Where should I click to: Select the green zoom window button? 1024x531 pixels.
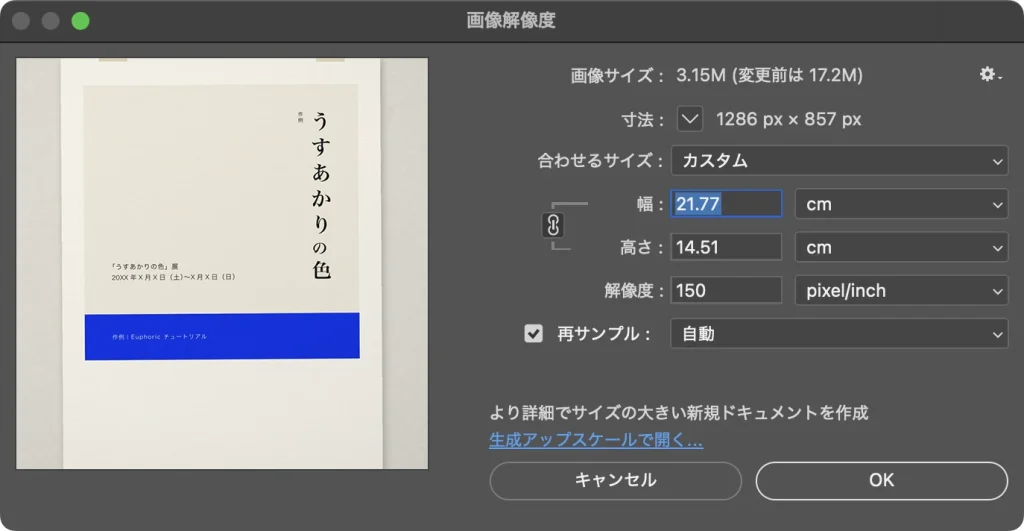coord(80,21)
